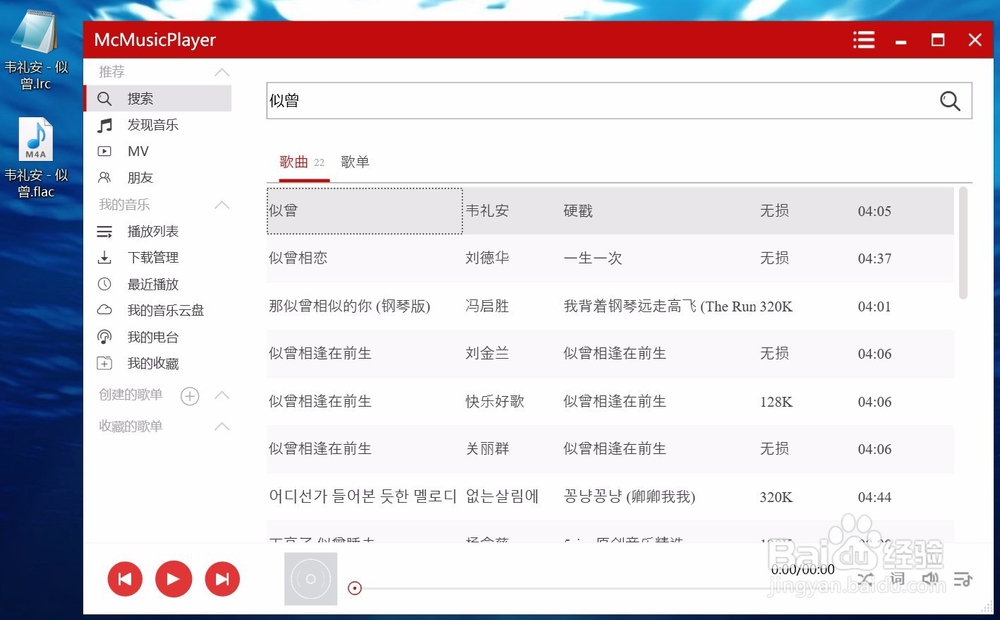Click album name 一生一次
Image resolution: width=1000 pixels, height=620 pixels.
pyautogui.click(x=592, y=258)
